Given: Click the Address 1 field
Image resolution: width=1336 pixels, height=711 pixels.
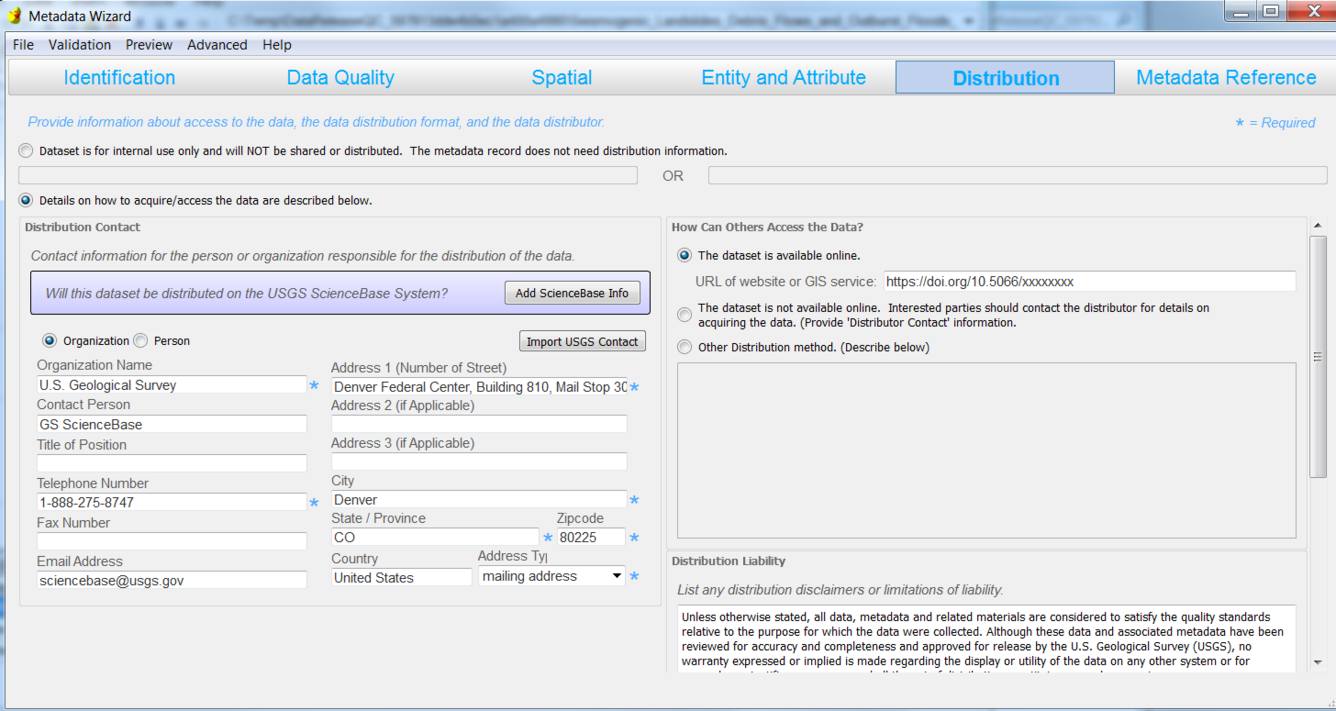Looking at the screenshot, I should tap(479, 387).
